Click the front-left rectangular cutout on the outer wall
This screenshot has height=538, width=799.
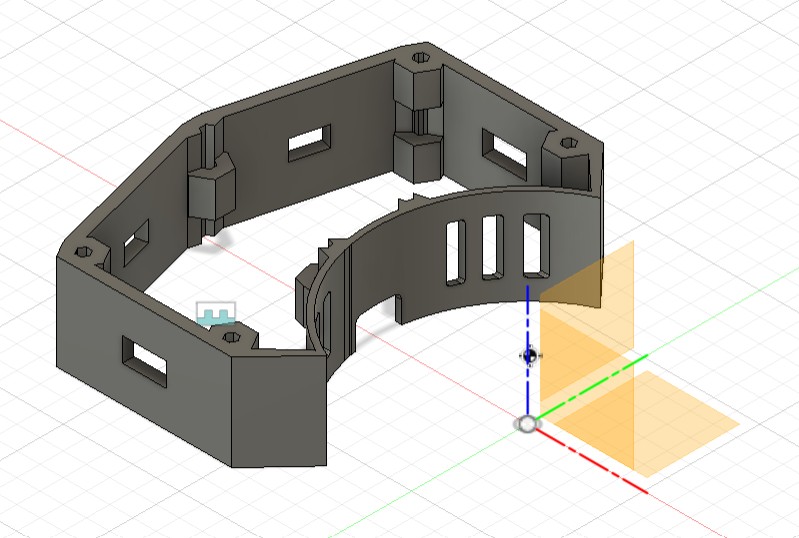coord(145,358)
